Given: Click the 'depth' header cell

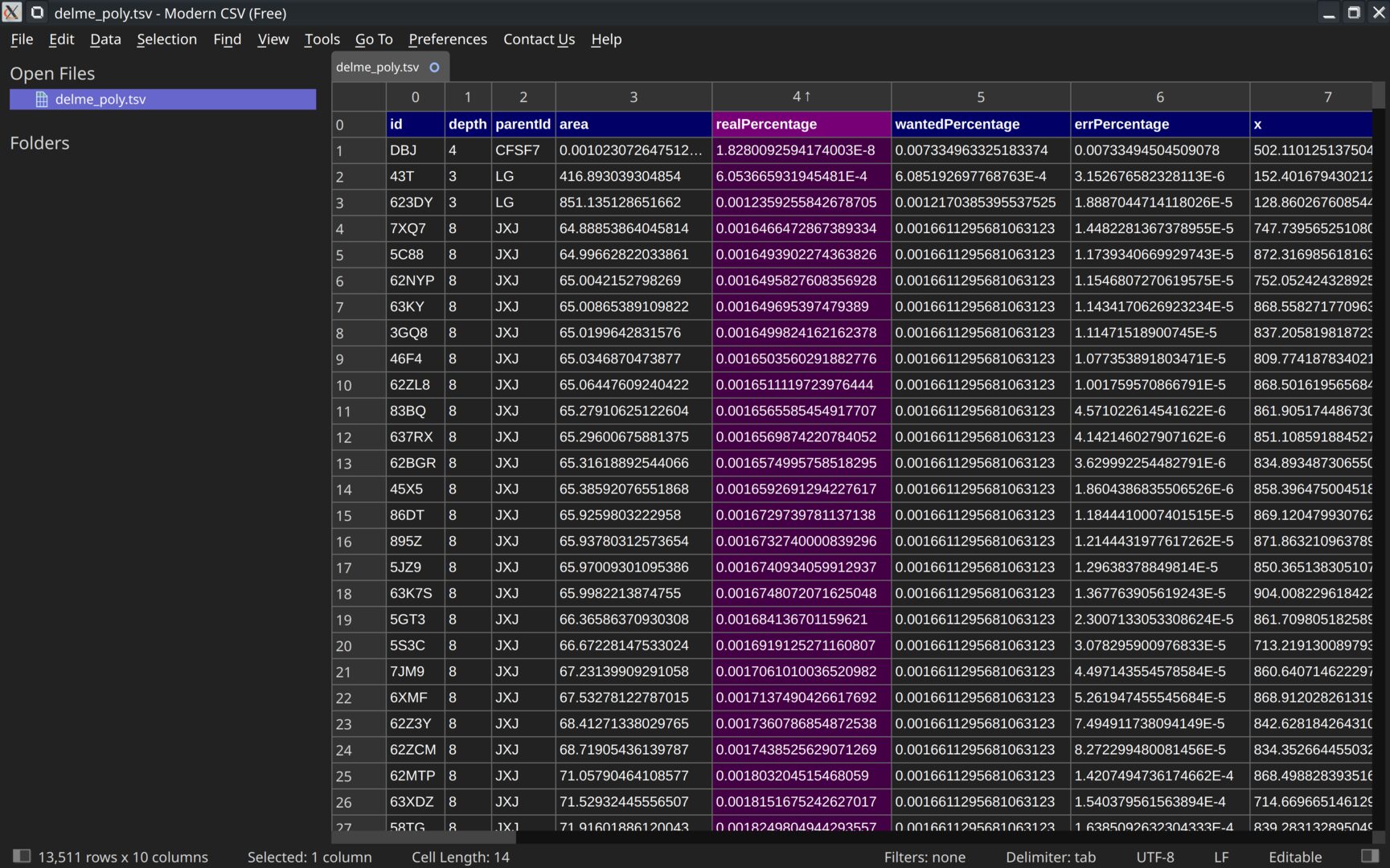Looking at the screenshot, I should coord(468,125).
